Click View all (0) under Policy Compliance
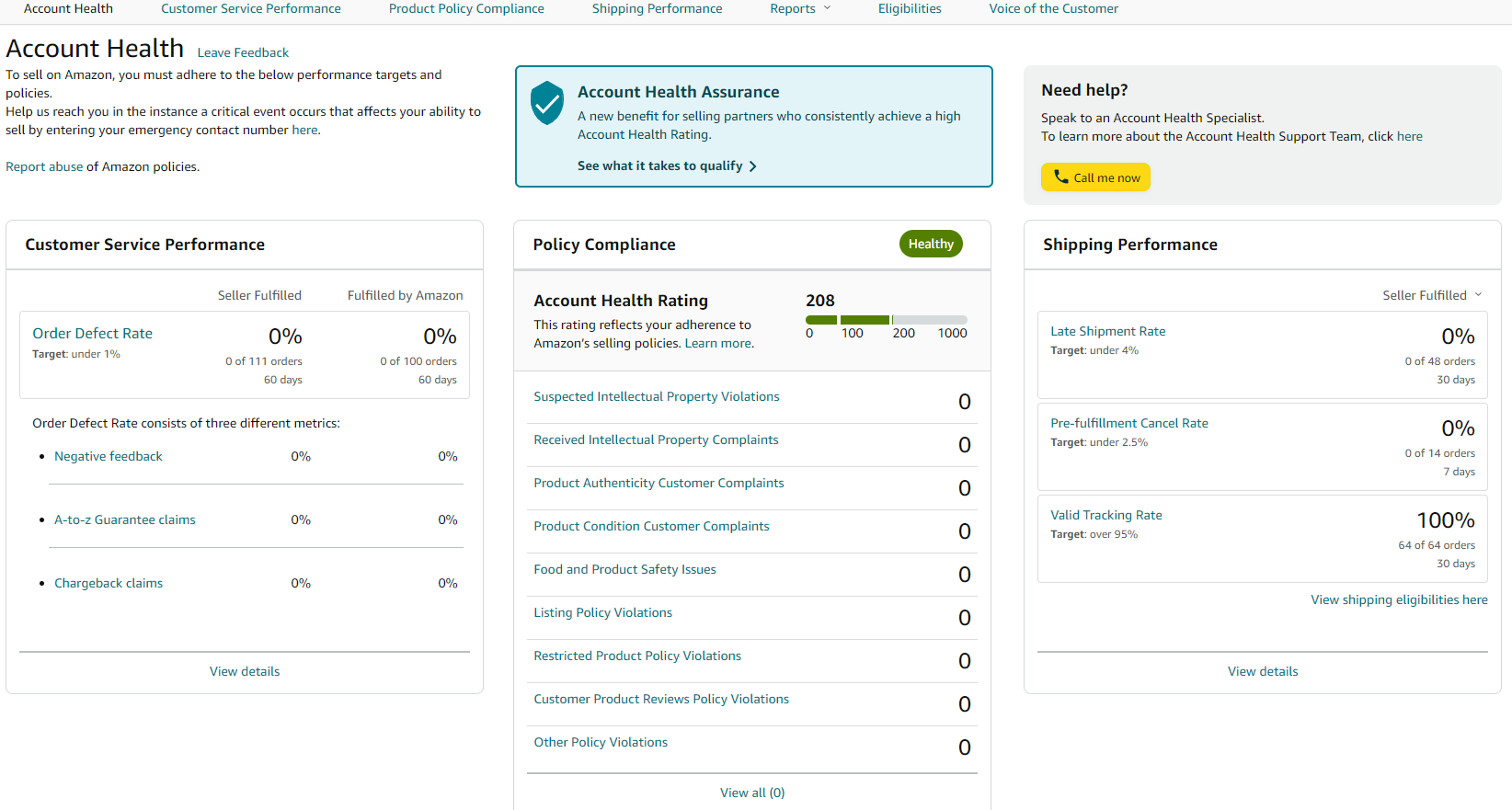The image size is (1512, 810). point(752,793)
